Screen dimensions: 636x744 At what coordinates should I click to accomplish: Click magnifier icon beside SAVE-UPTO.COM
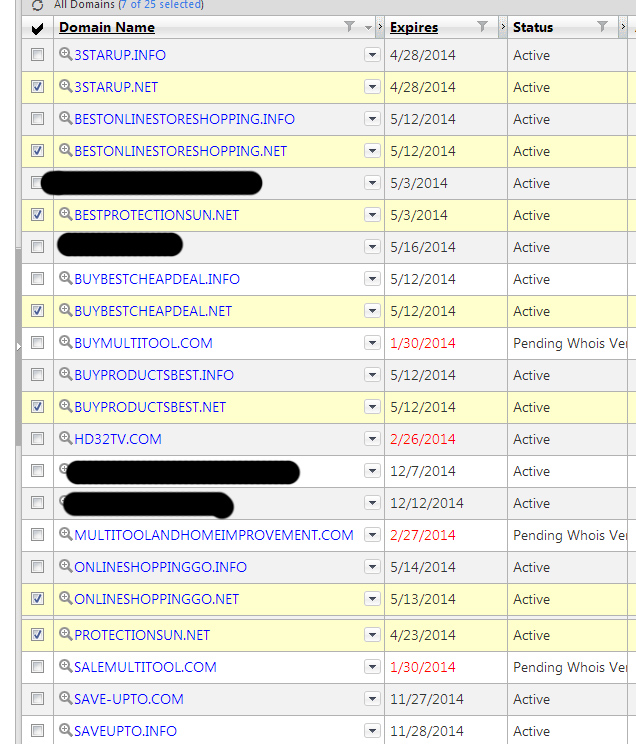pyautogui.click(x=65, y=698)
